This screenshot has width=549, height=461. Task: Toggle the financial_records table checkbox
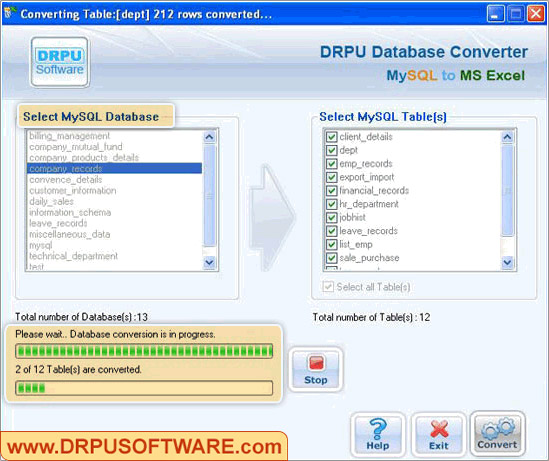pos(332,190)
